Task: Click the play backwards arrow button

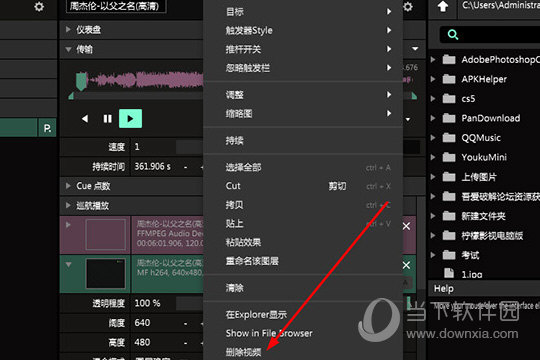Action: [85, 119]
